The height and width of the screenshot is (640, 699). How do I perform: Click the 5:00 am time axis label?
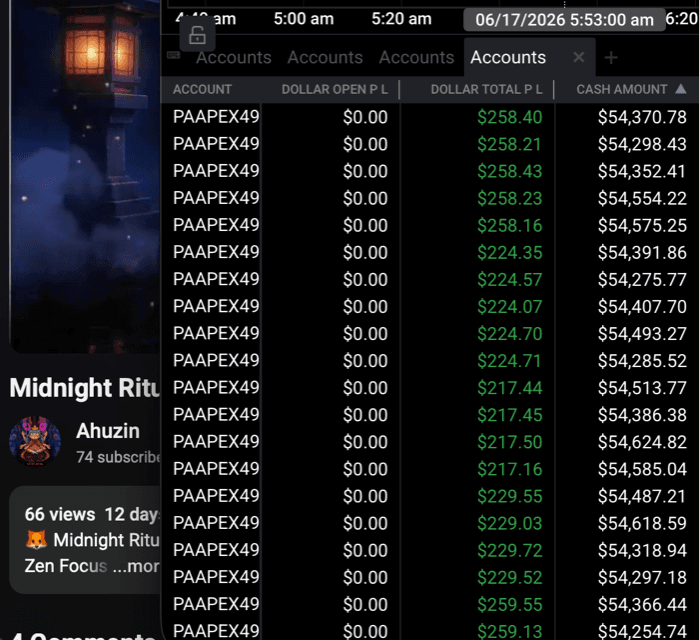(x=304, y=19)
